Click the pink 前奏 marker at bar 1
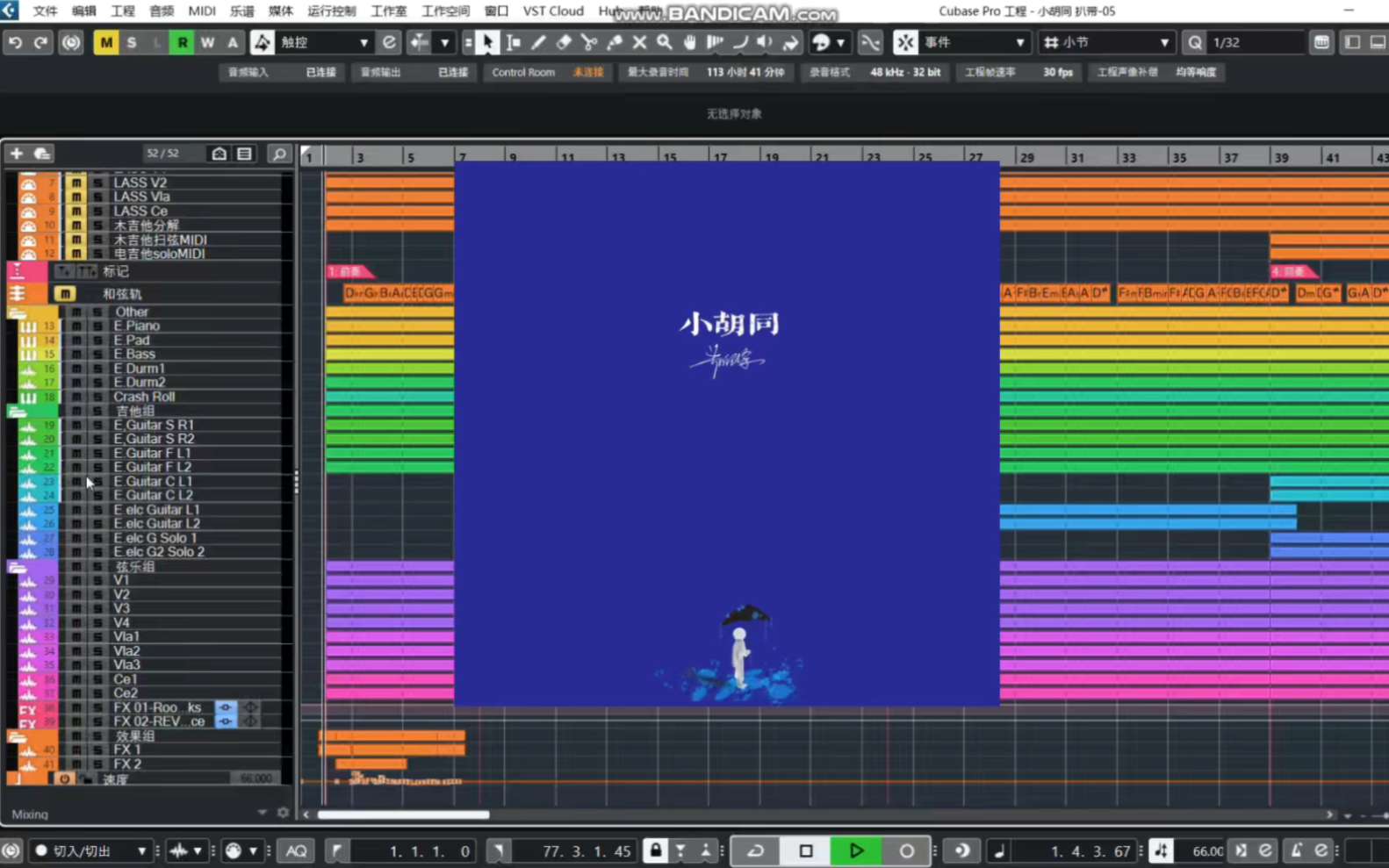Image resolution: width=1389 pixels, height=868 pixels. [349, 271]
